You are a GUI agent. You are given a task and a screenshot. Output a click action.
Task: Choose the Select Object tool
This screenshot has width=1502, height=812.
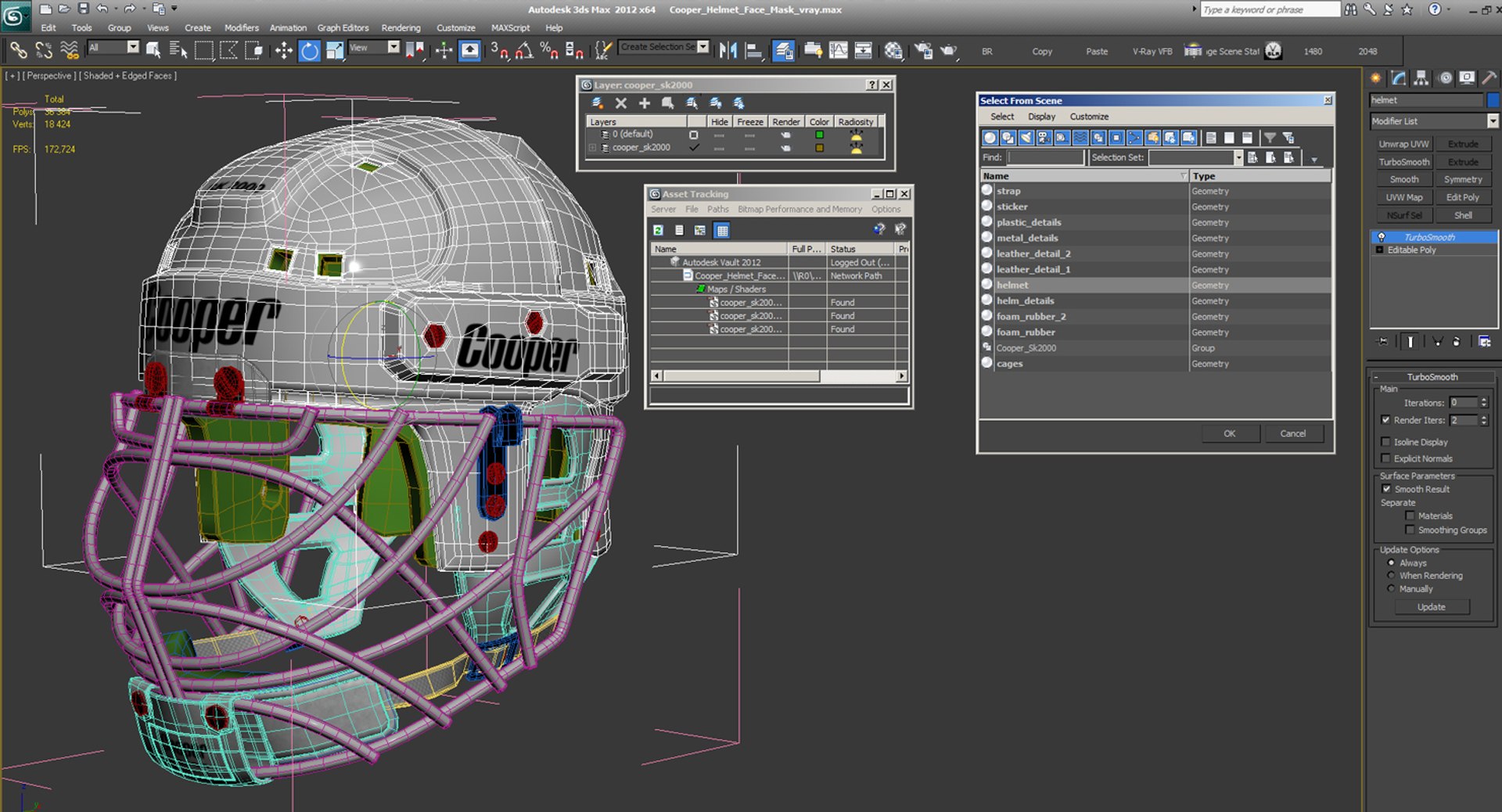(x=153, y=51)
